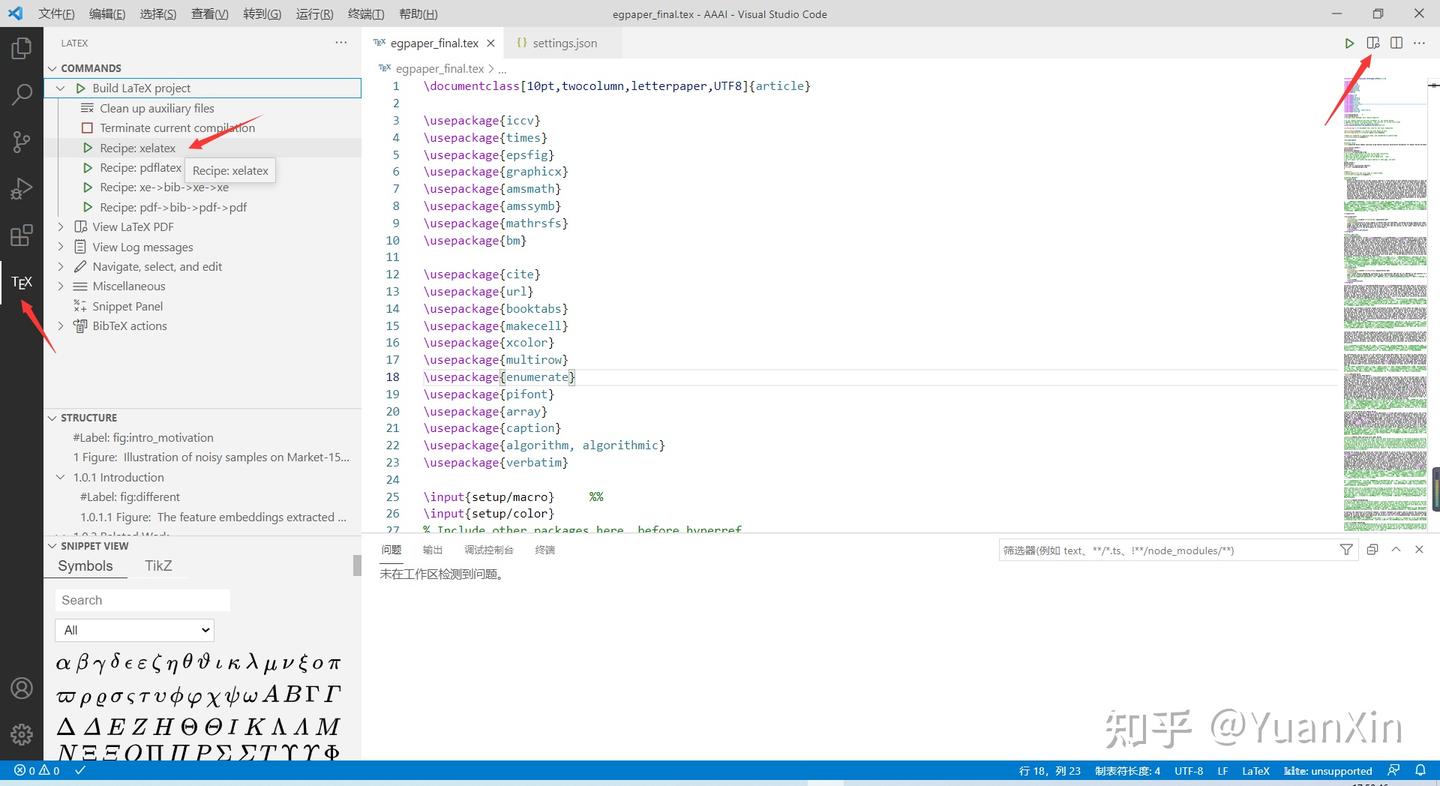Switch to the settings.json tab
The image size is (1440, 786).
(x=556, y=43)
